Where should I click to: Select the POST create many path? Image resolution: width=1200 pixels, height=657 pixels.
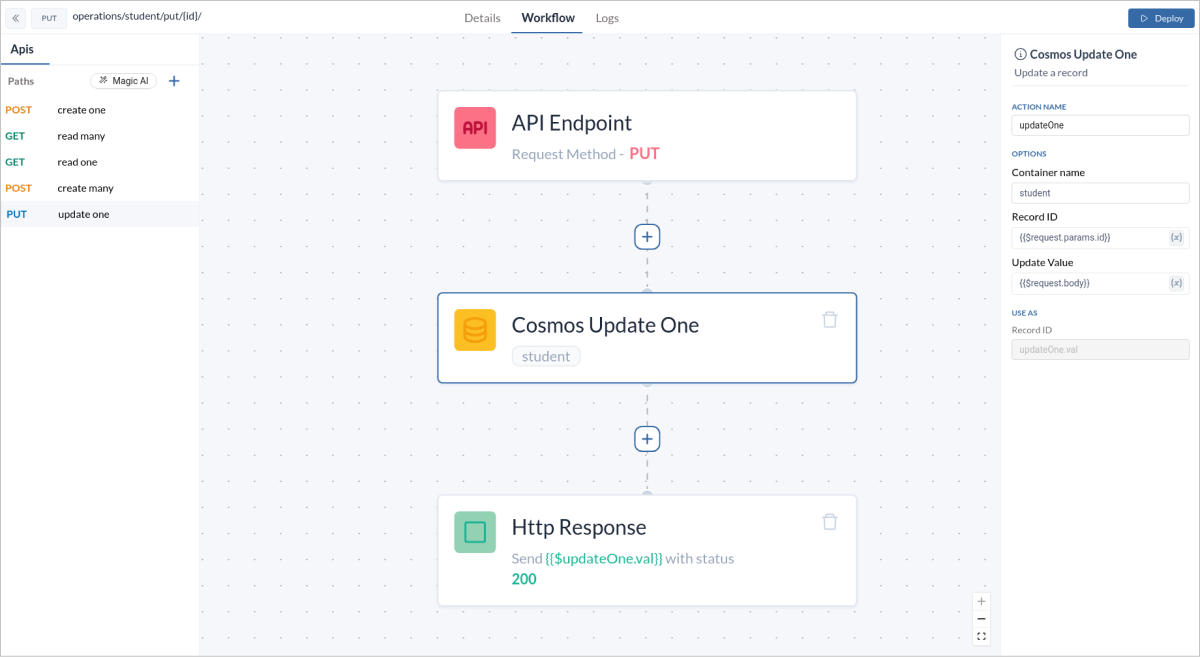coord(100,188)
